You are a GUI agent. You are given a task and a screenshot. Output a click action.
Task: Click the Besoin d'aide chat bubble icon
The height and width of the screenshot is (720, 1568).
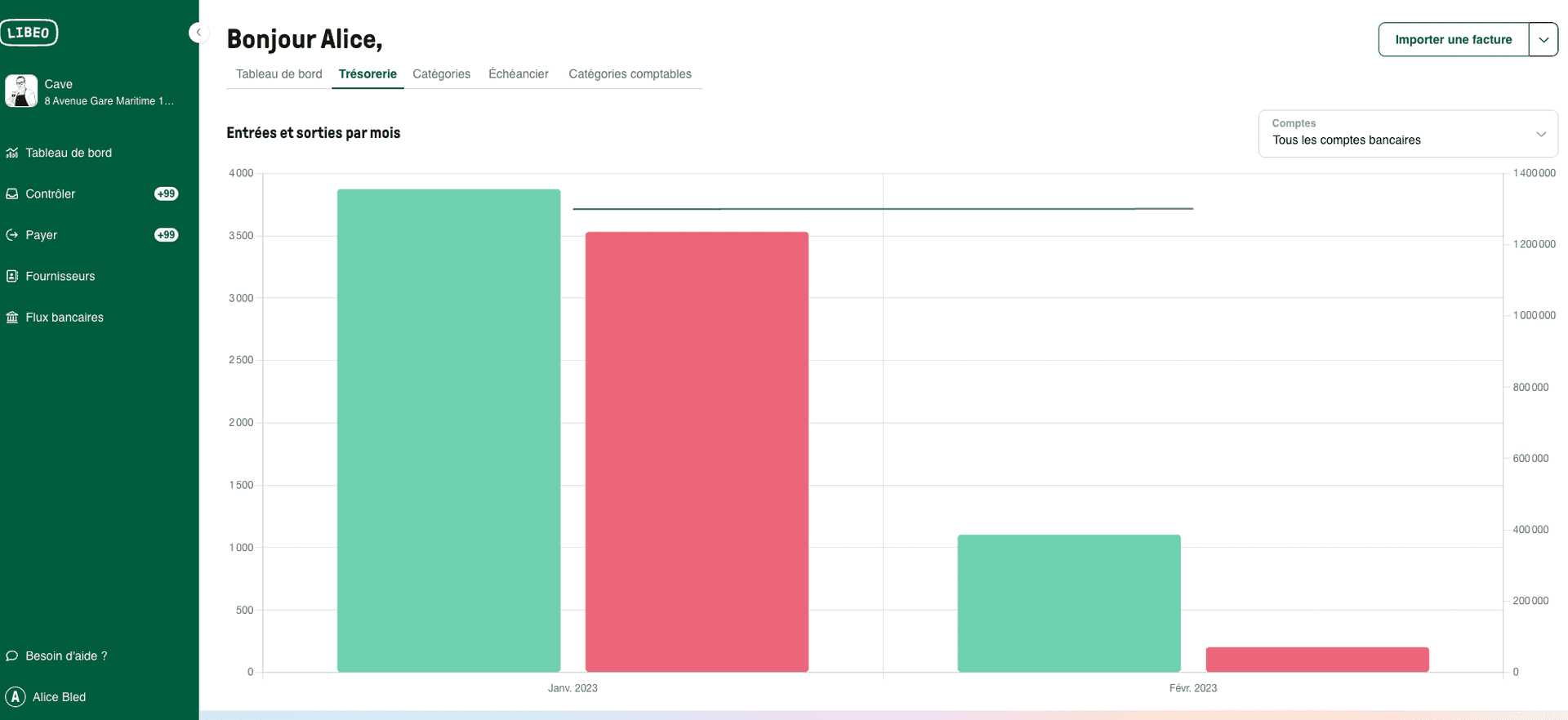pos(12,656)
